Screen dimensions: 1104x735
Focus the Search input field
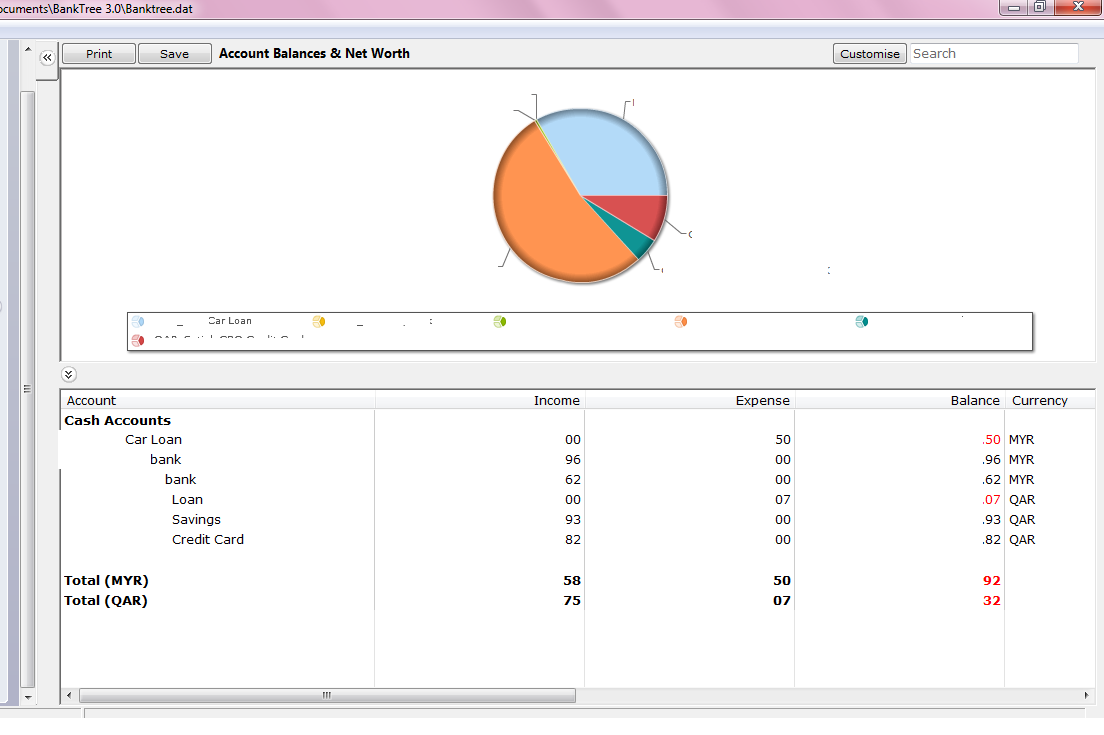click(x=993, y=54)
